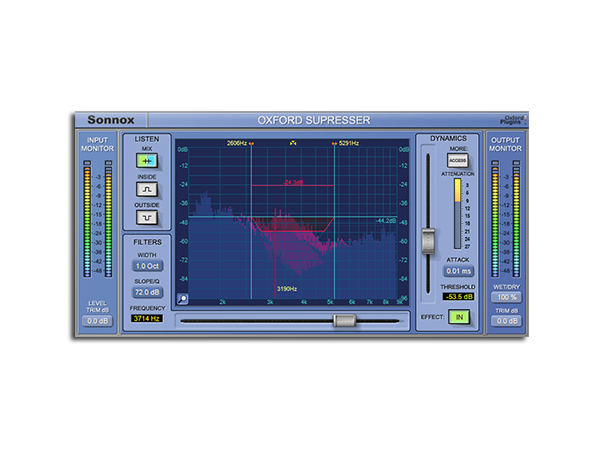Screen dimensions: 600x450
Task: Click the Sonnox logo
Action: [111, 120]
